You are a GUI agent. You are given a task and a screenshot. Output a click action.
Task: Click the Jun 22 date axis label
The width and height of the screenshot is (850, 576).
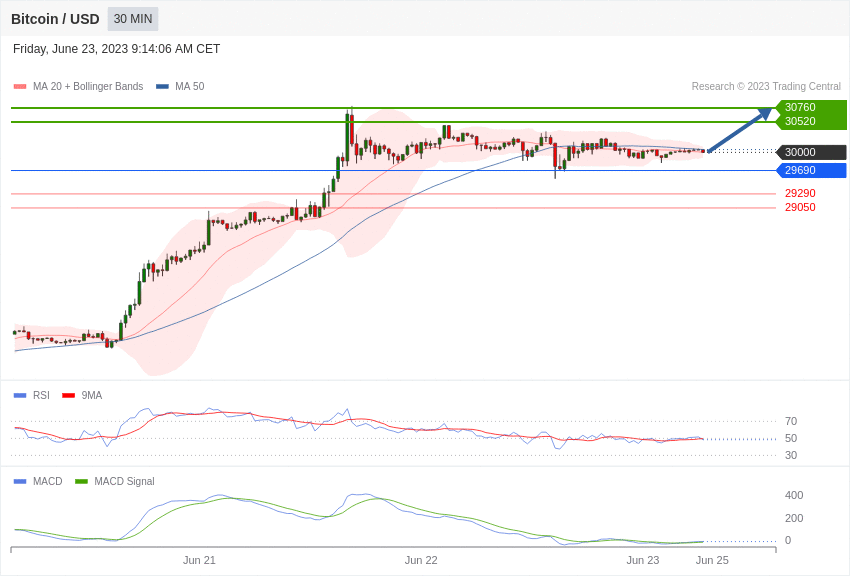[421, 560]
